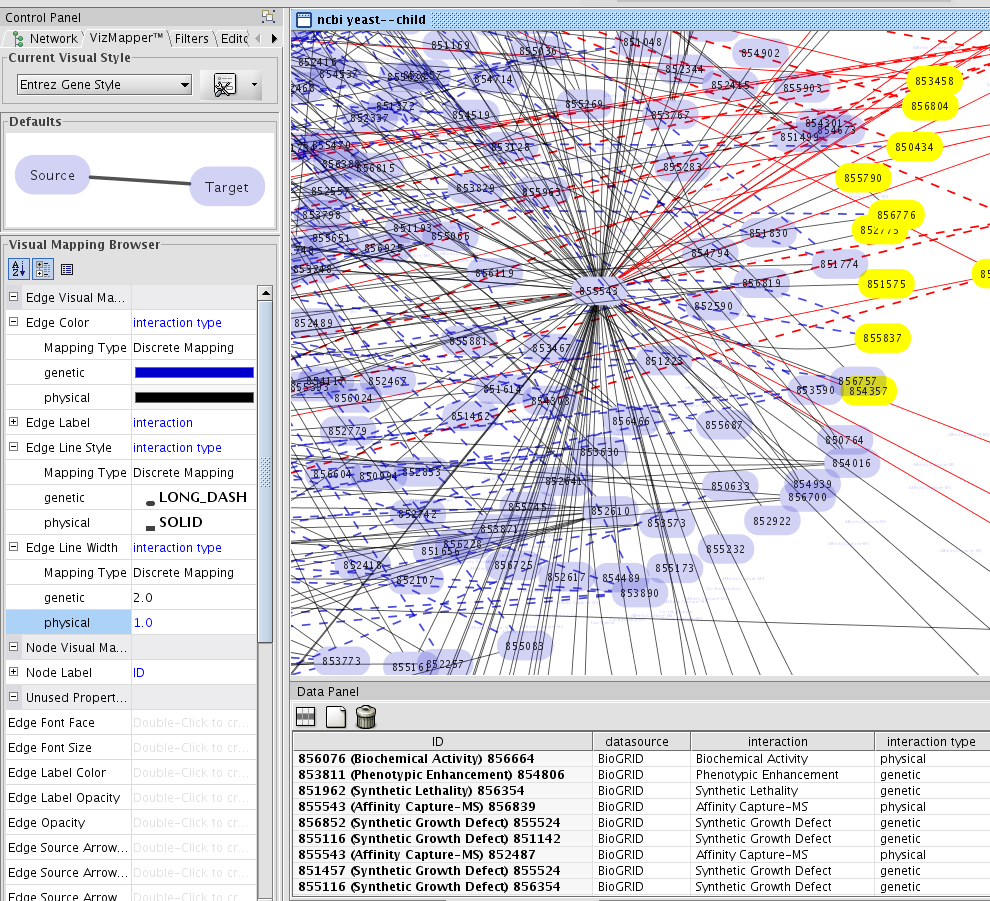Sort by interaction type column header
Viewport: 990px width, 901px height.
pos(932,741)
